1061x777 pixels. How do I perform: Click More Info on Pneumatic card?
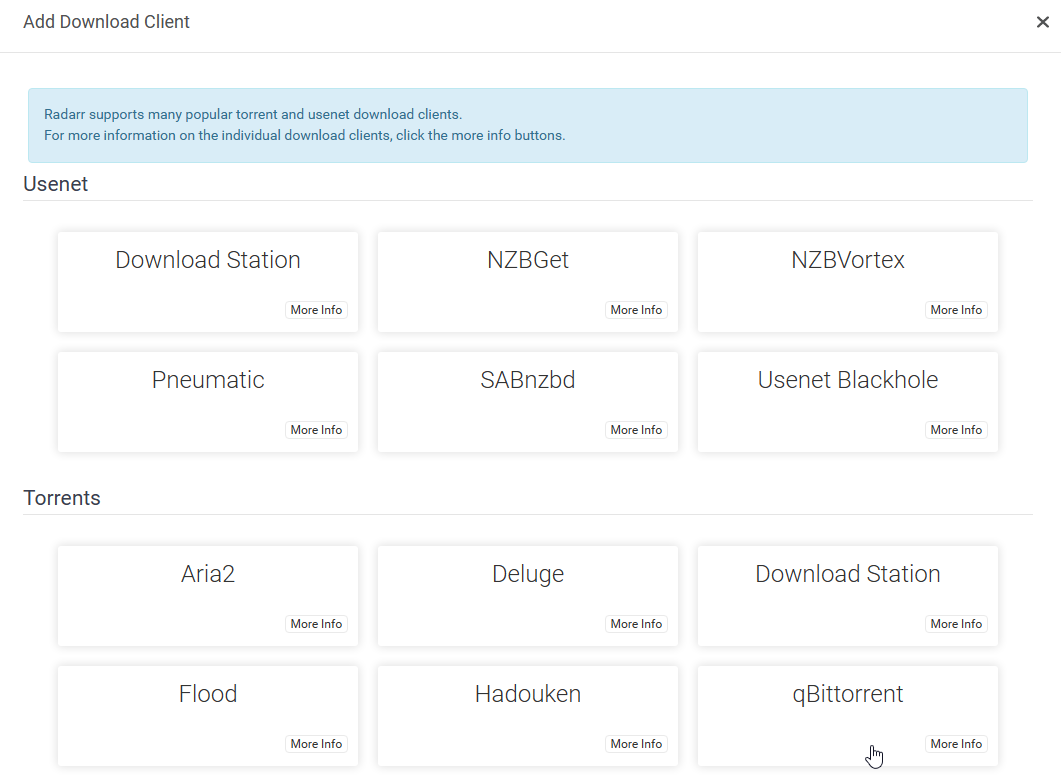pyautogui.click(x=316, y=430)
